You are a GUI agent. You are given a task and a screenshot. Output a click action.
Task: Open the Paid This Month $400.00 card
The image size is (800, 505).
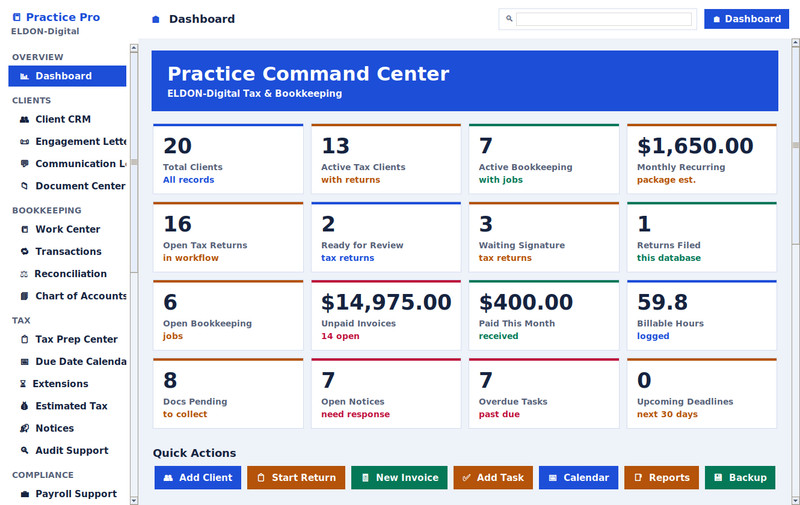(543, 315)
